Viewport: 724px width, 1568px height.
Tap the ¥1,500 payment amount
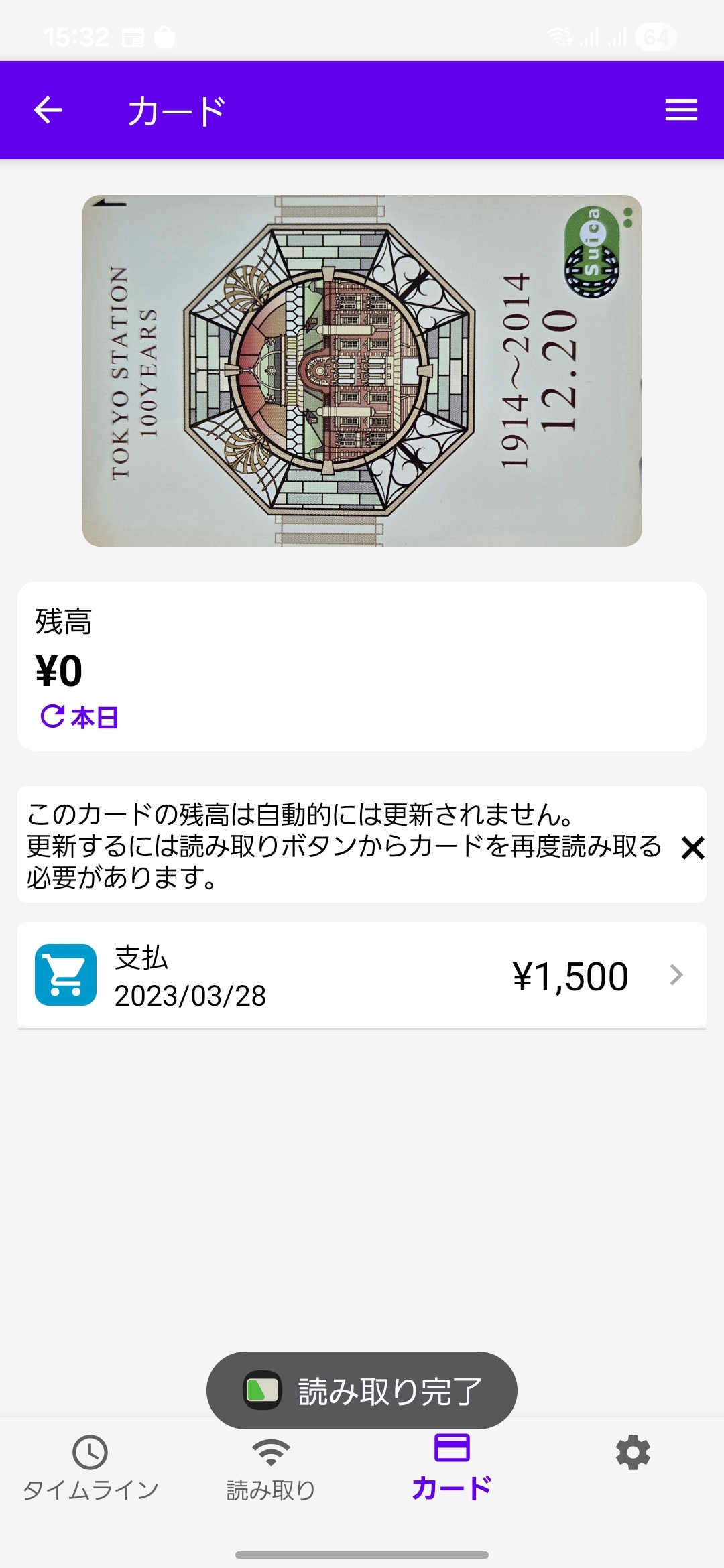pos(570,976)
